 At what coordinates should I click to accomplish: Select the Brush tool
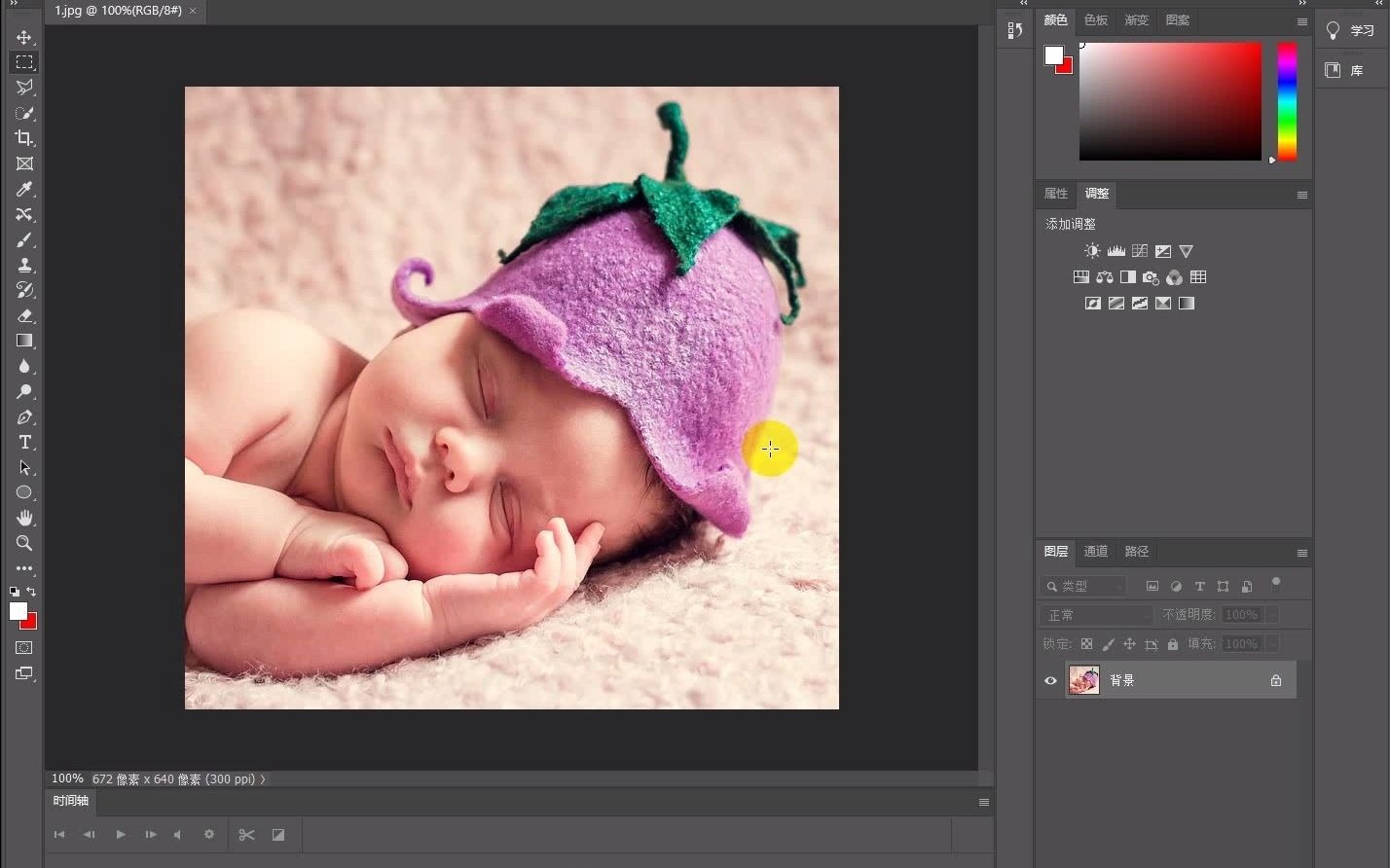click(x=24, y=239)
